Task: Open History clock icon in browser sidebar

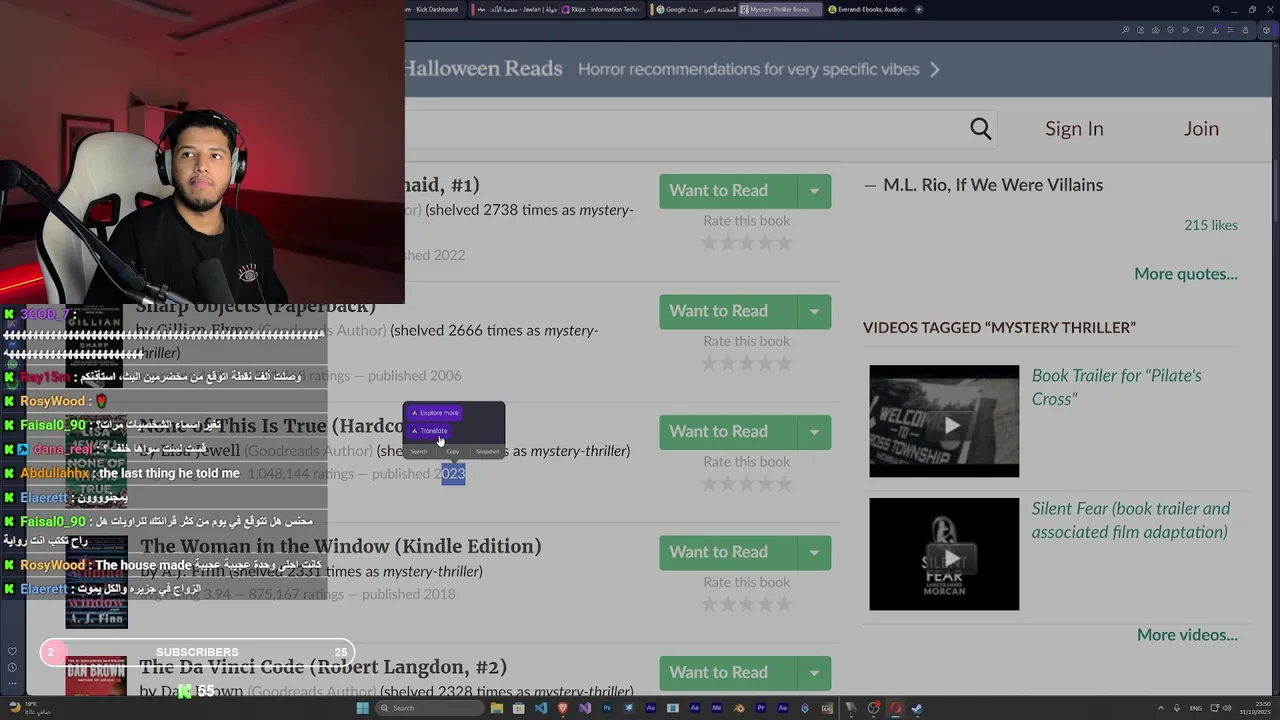Action: click(x=12, y=667)
